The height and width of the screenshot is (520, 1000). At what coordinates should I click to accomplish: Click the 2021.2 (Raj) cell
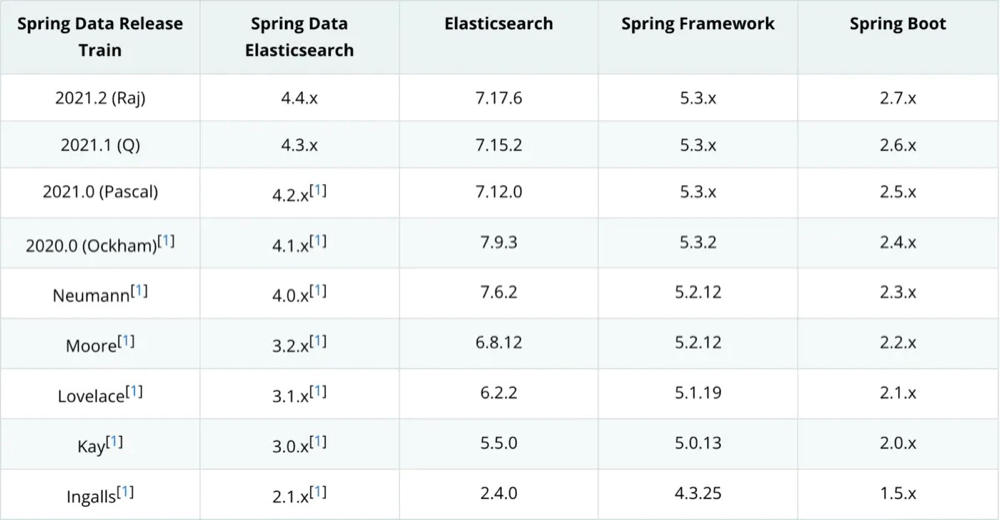point(99,98)
